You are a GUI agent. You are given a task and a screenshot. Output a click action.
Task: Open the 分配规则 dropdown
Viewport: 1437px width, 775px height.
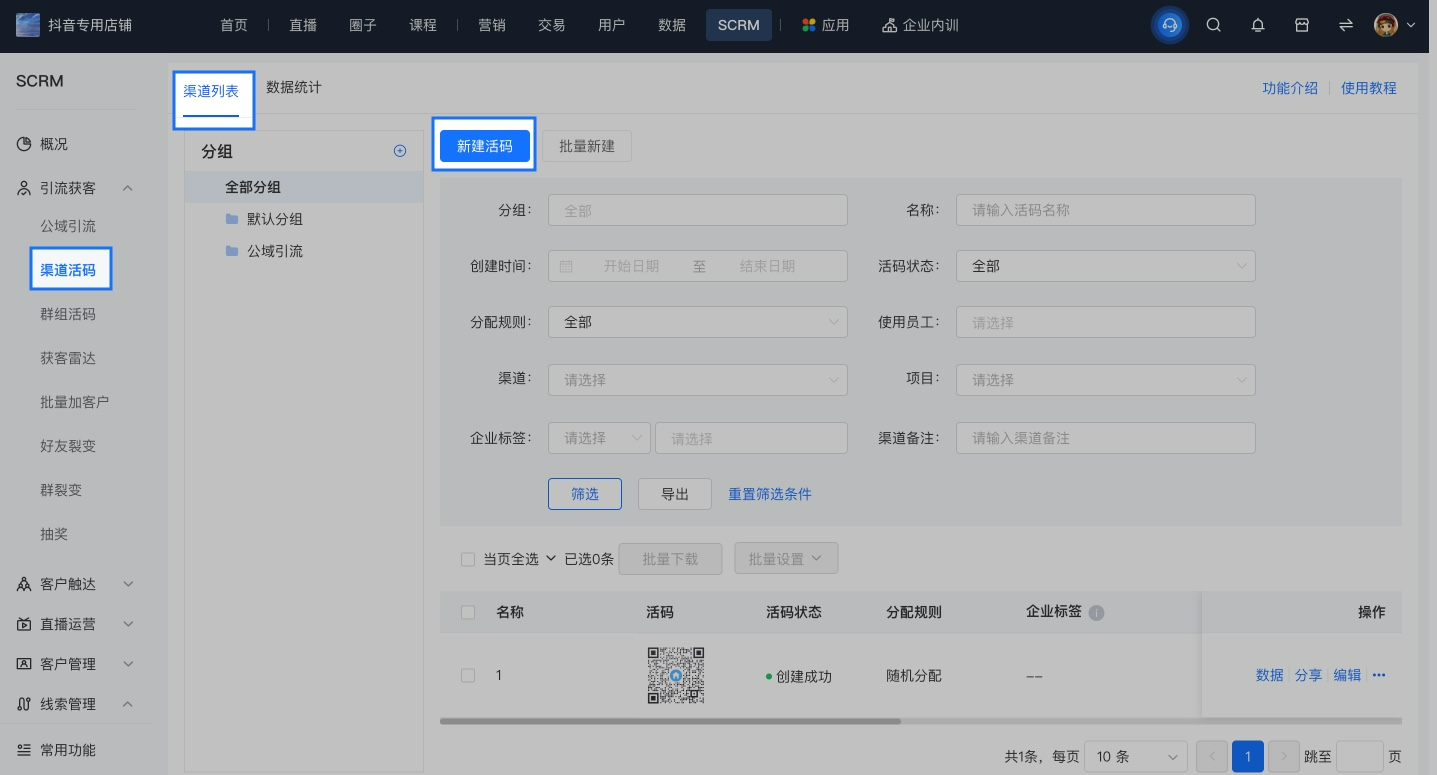pos(698,322)
